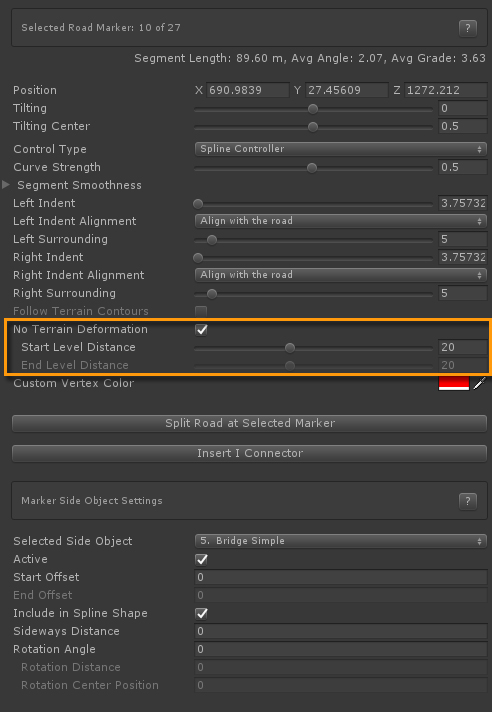Image resolution: width=492 pixels, height=712 pixels.
Task: Click the Start Level Distance slider handle
Action: [x=290, y=348]
